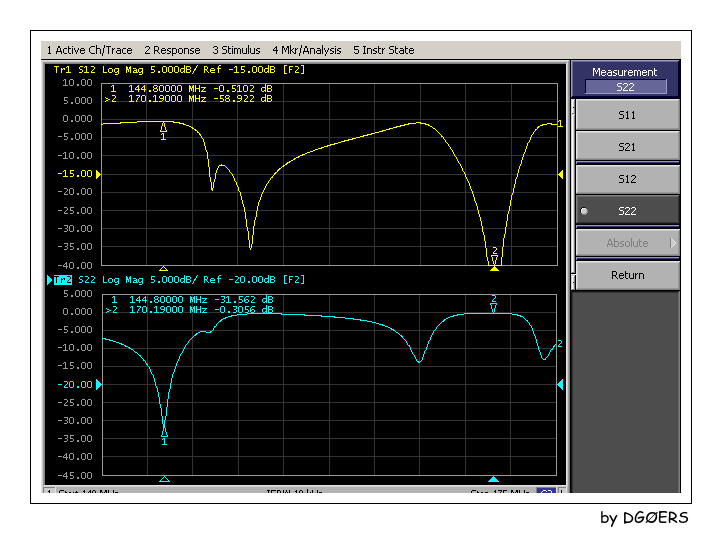This screenshot has width=722, height=534.
Task: Open the 3 Stimulus menu
Action: click(x=236, y=50)
